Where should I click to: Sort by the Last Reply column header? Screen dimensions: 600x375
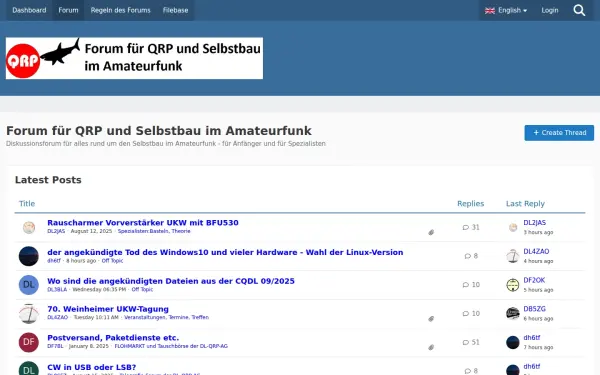click(x=525, y=204)
